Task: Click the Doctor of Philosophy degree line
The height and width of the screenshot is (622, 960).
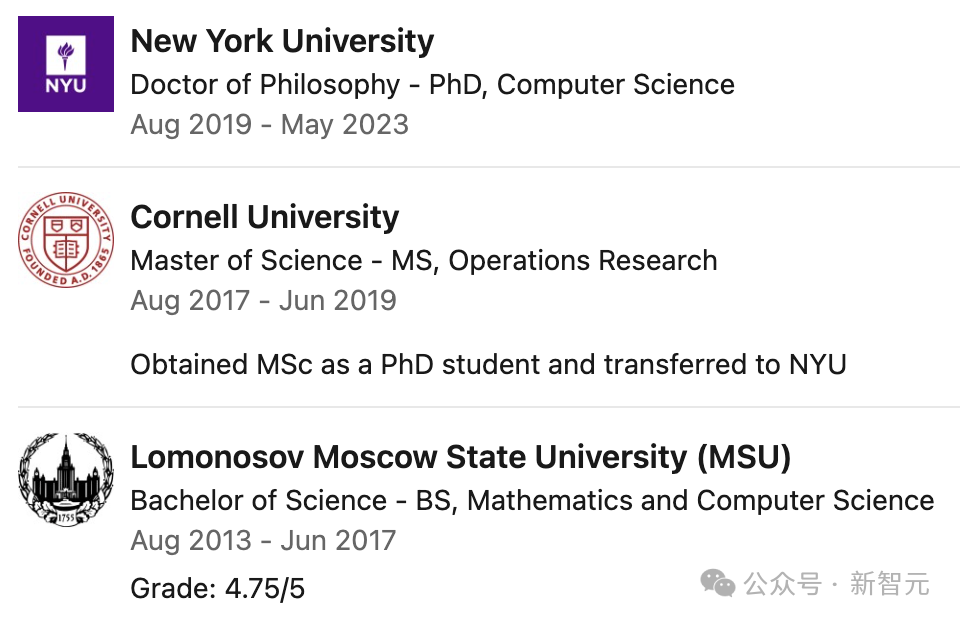Action: 432,84
